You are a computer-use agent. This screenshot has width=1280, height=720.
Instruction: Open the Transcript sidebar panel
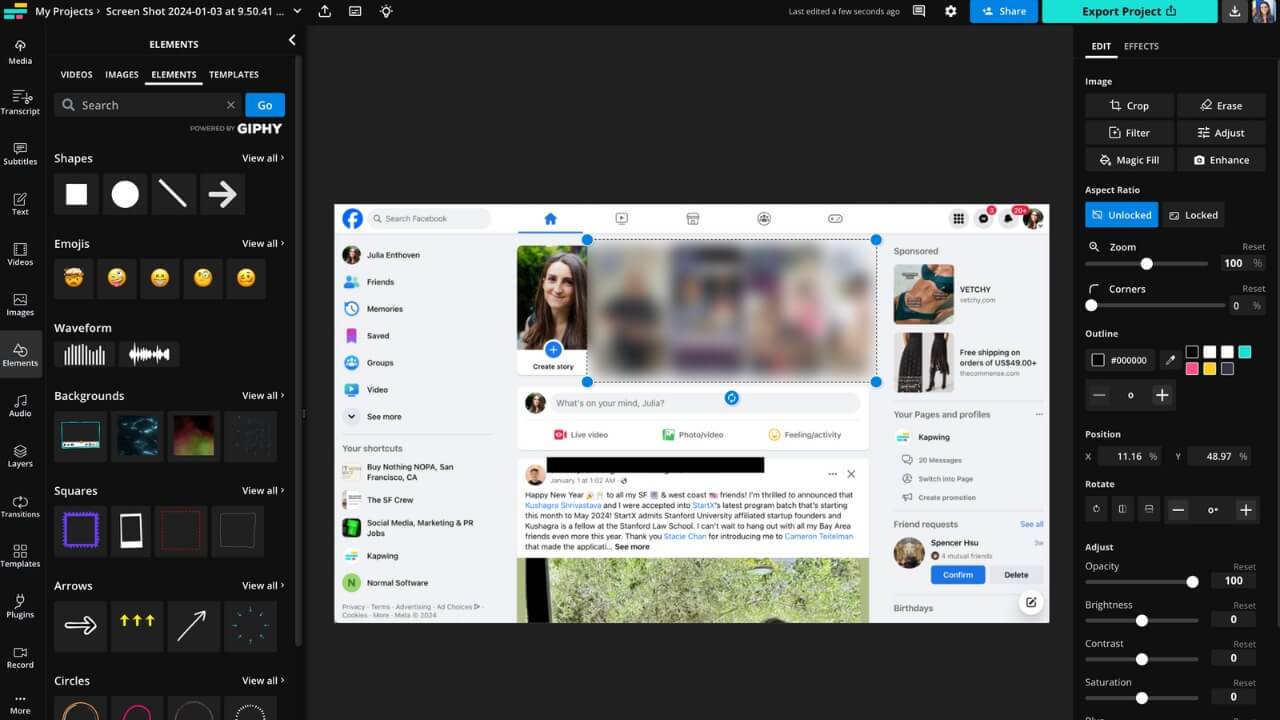tap(20, 102)
